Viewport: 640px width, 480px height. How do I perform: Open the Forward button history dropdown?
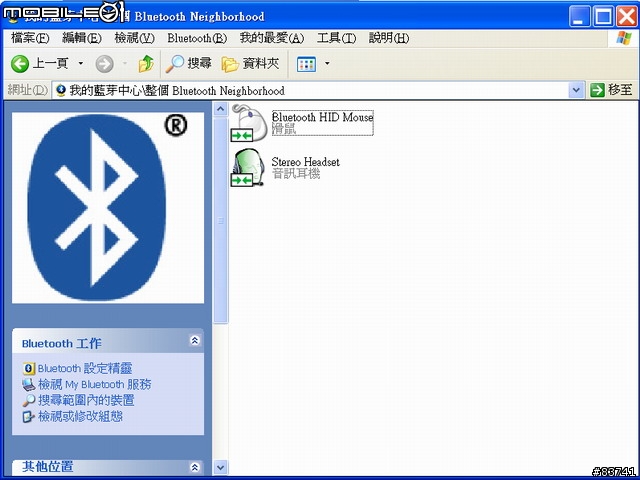pos(125,64)
